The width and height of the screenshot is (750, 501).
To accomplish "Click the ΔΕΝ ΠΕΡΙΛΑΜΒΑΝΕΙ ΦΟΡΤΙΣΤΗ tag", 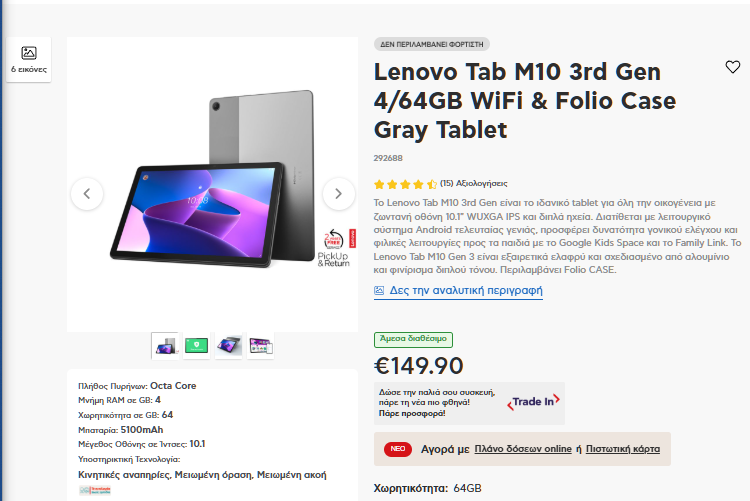I will point(431,44).
